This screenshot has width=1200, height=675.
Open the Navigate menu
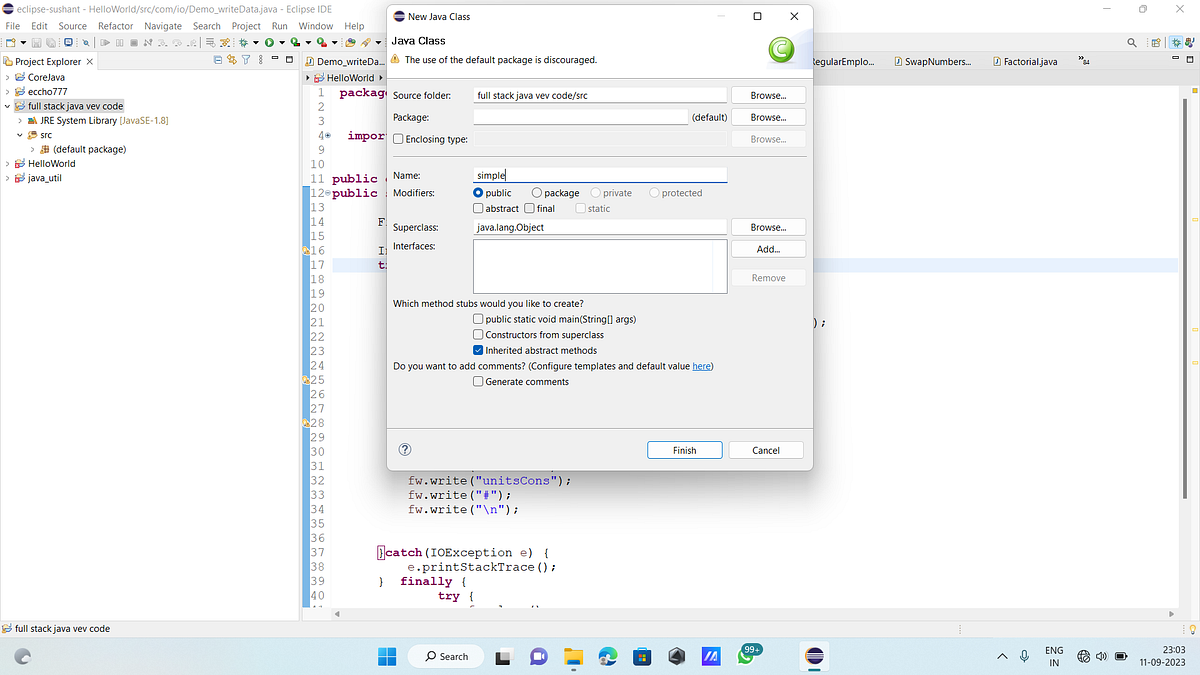[163, 26]
